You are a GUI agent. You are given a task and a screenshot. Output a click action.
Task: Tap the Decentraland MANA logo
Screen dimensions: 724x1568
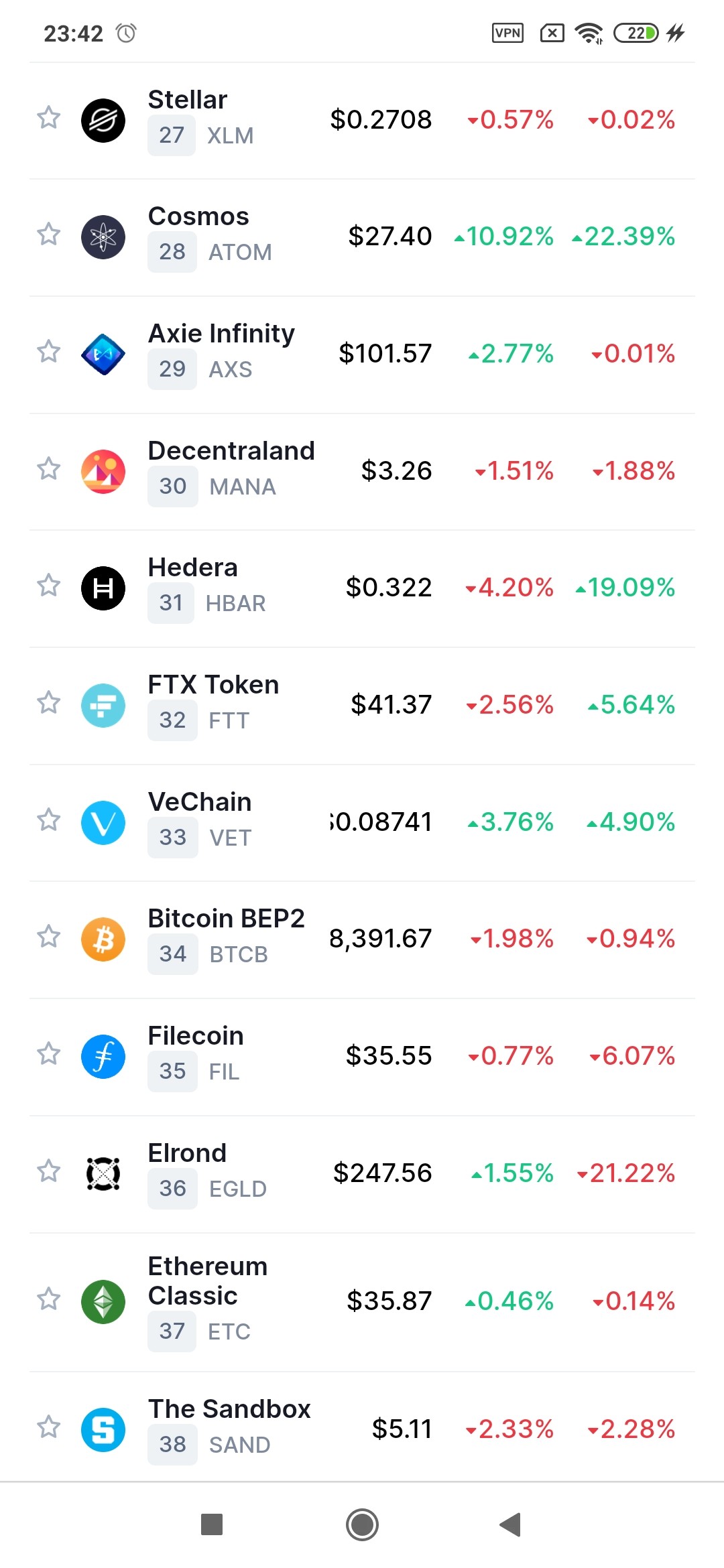103,472
